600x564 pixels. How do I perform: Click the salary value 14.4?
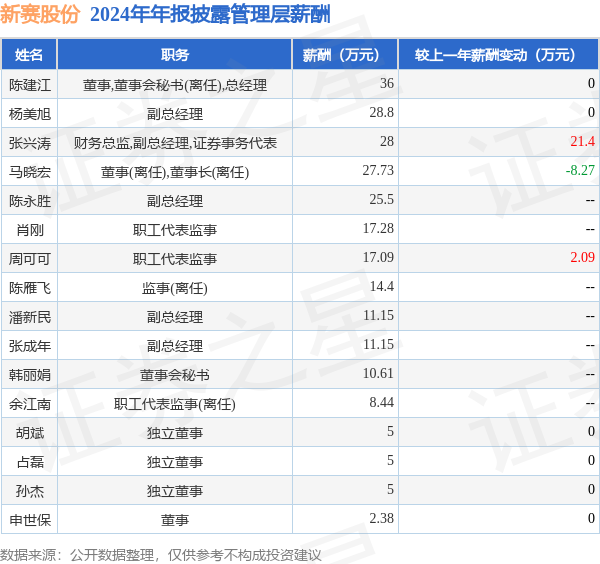tap(382, 287)
